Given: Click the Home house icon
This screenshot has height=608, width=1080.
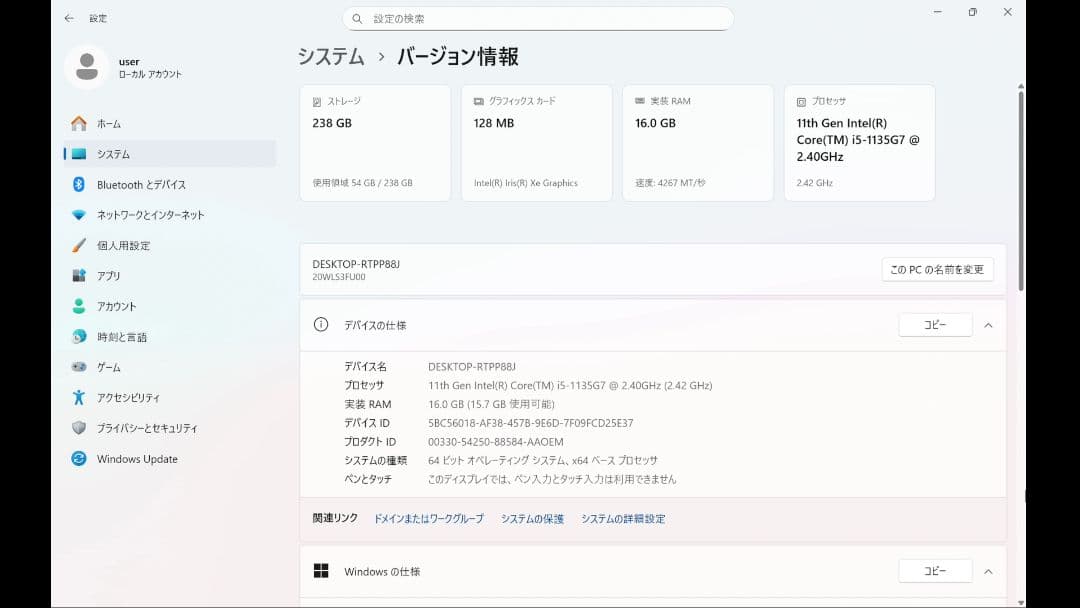Looking at the screenshot, I should click(79, 124).
